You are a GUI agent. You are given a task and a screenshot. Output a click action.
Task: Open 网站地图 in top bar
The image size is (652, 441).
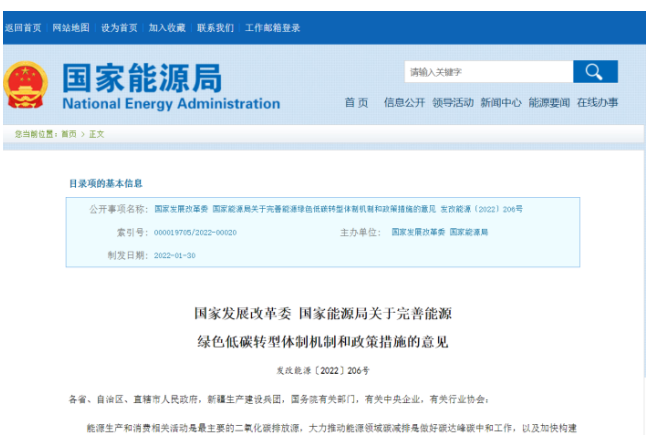point(71,28)
